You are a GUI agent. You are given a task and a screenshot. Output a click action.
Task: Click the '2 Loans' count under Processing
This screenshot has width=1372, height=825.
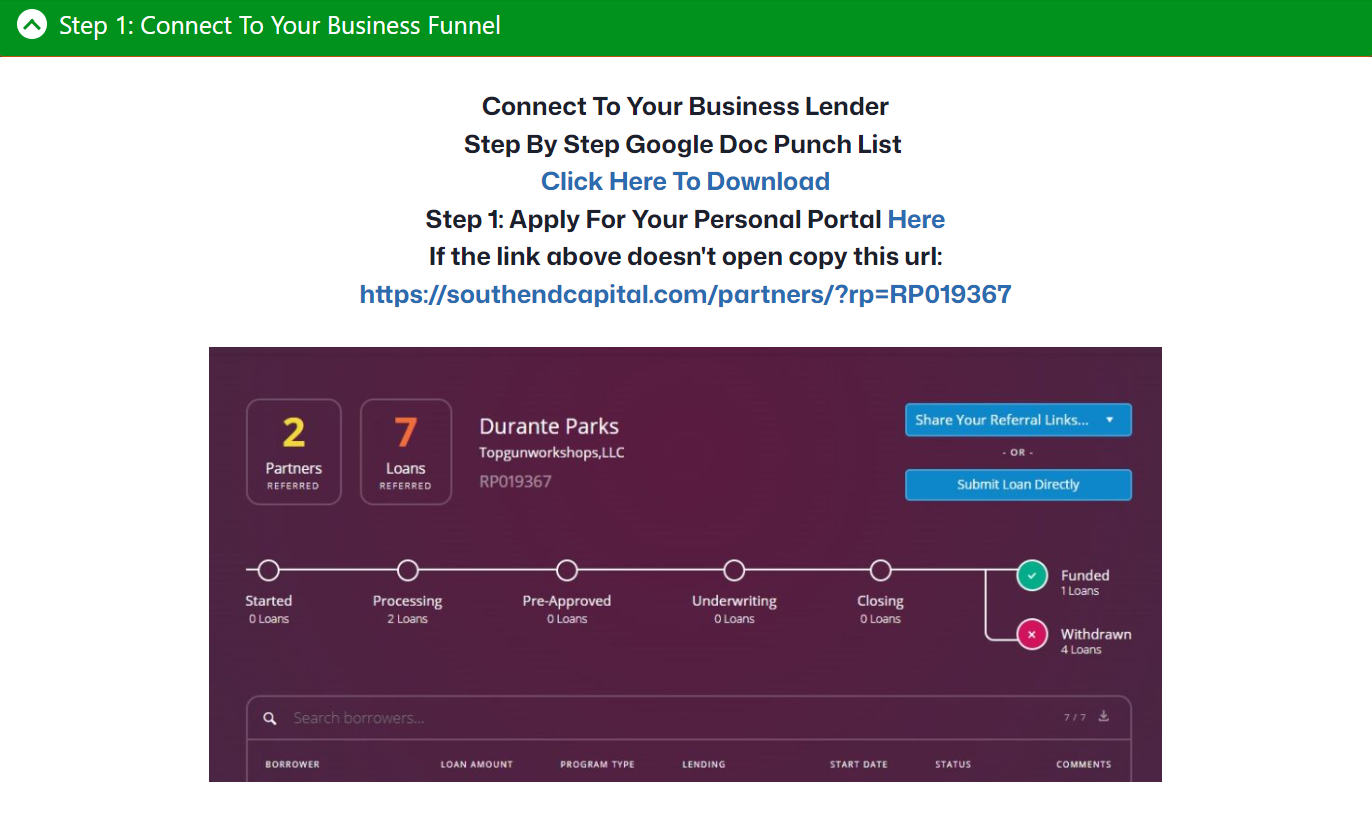pyautogui.click(x=407, y=619)
